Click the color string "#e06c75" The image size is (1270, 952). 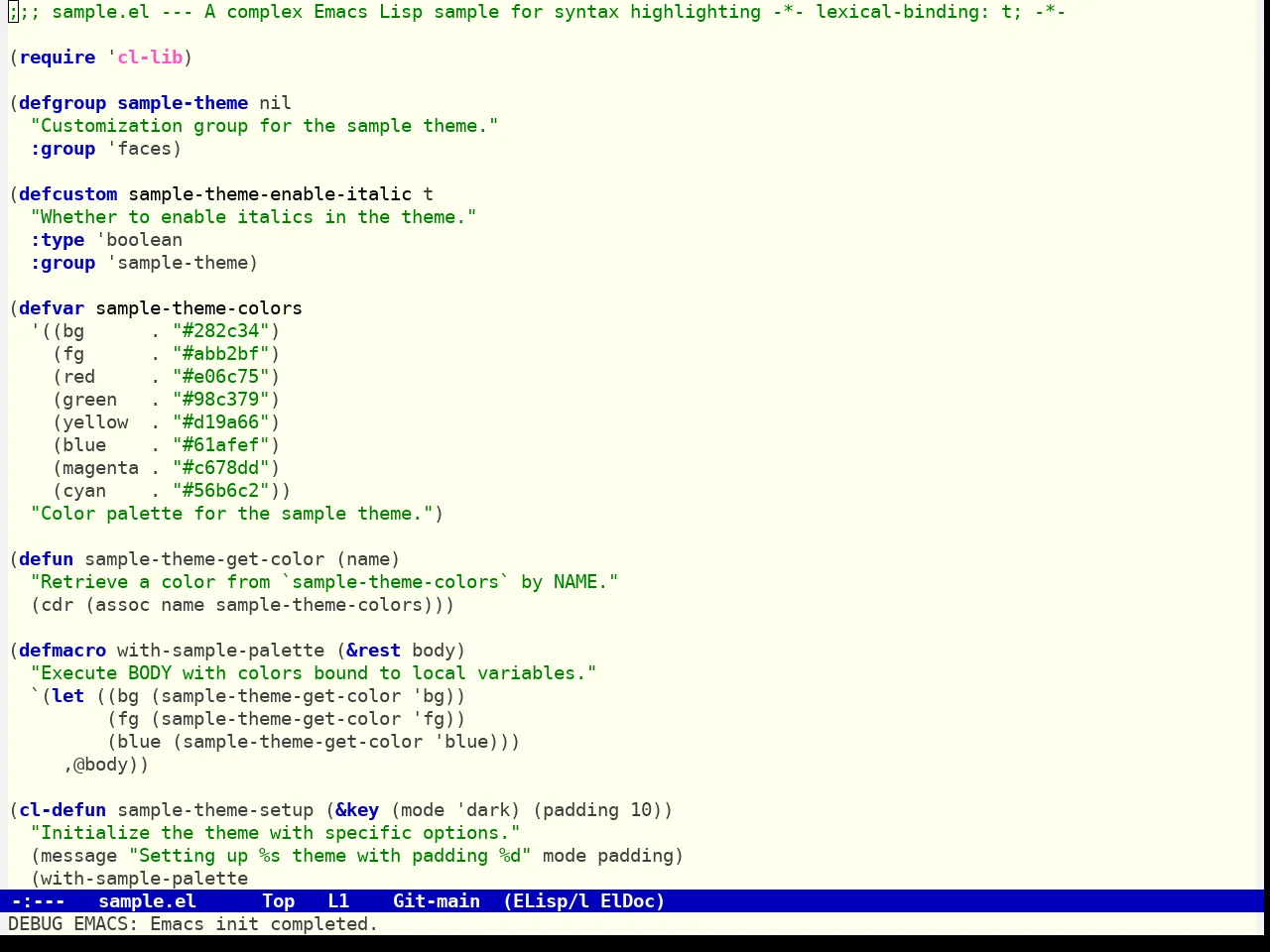pos(220,377)
